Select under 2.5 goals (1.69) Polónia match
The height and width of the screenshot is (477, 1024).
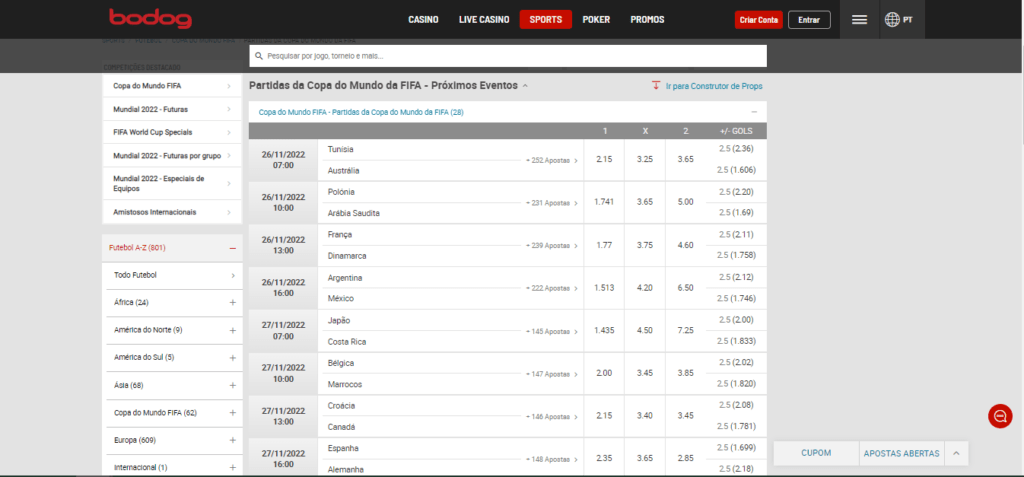pyautogui.click(x=736, y=212)
